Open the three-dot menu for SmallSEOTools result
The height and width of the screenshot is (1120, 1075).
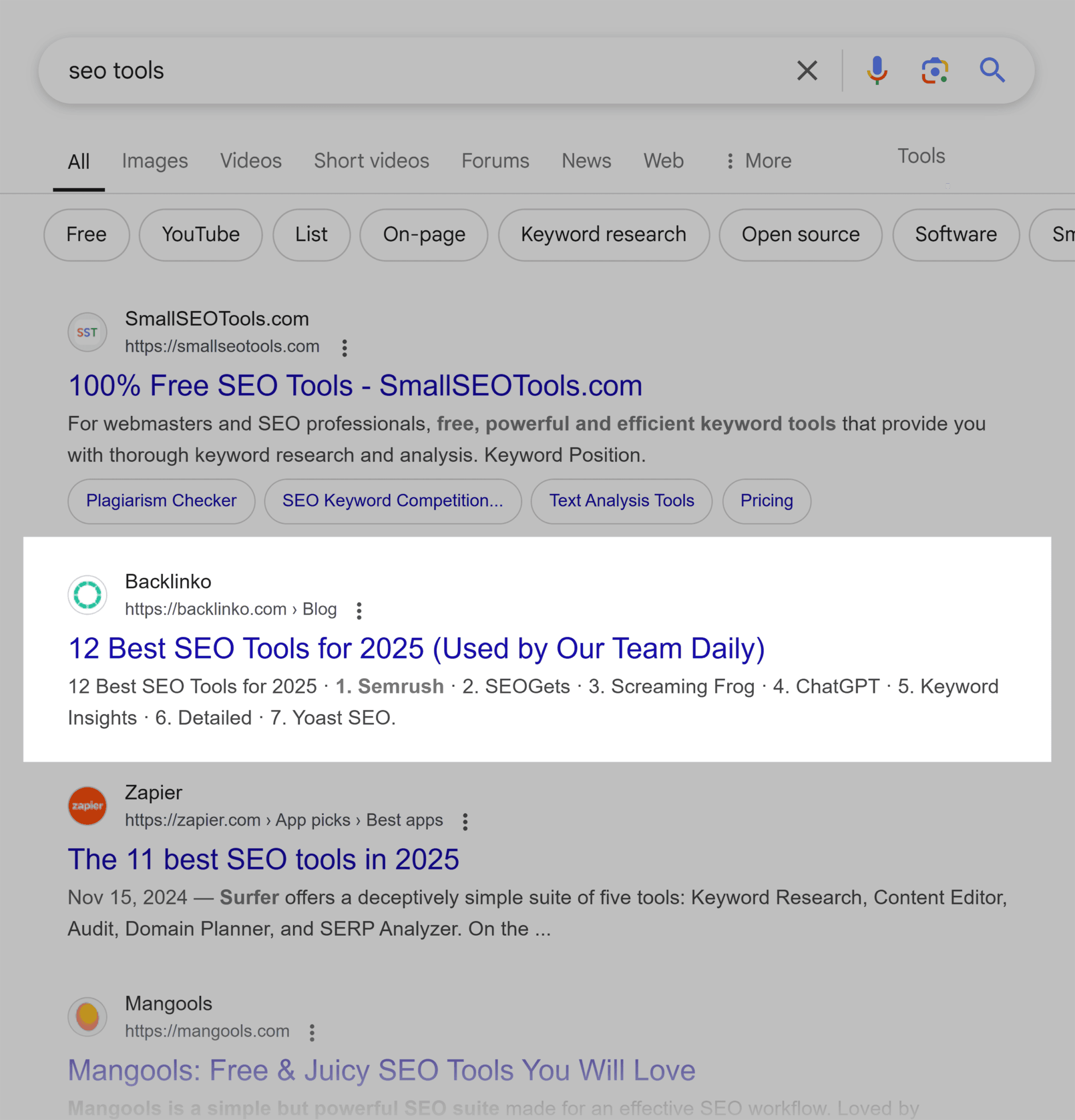coord(345,348)
